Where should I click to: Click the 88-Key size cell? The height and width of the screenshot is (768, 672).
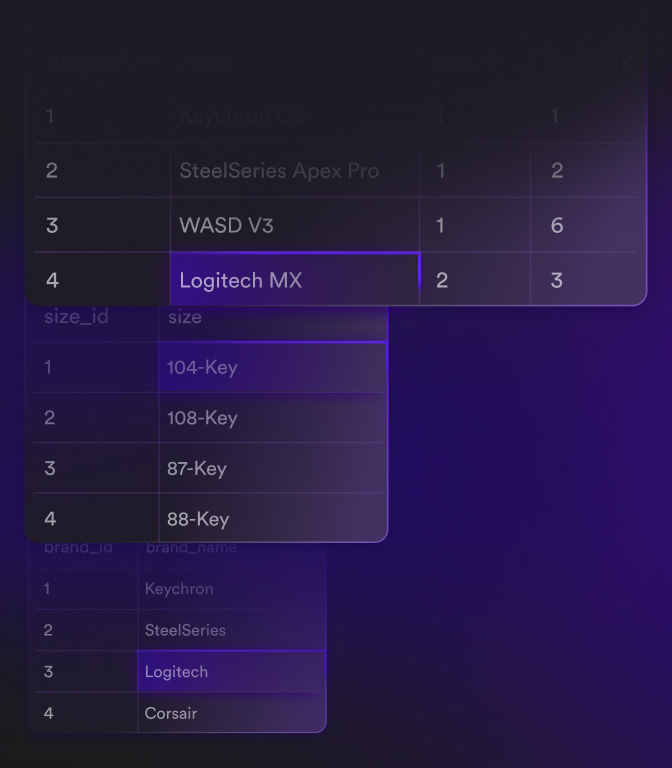point(272,518)
